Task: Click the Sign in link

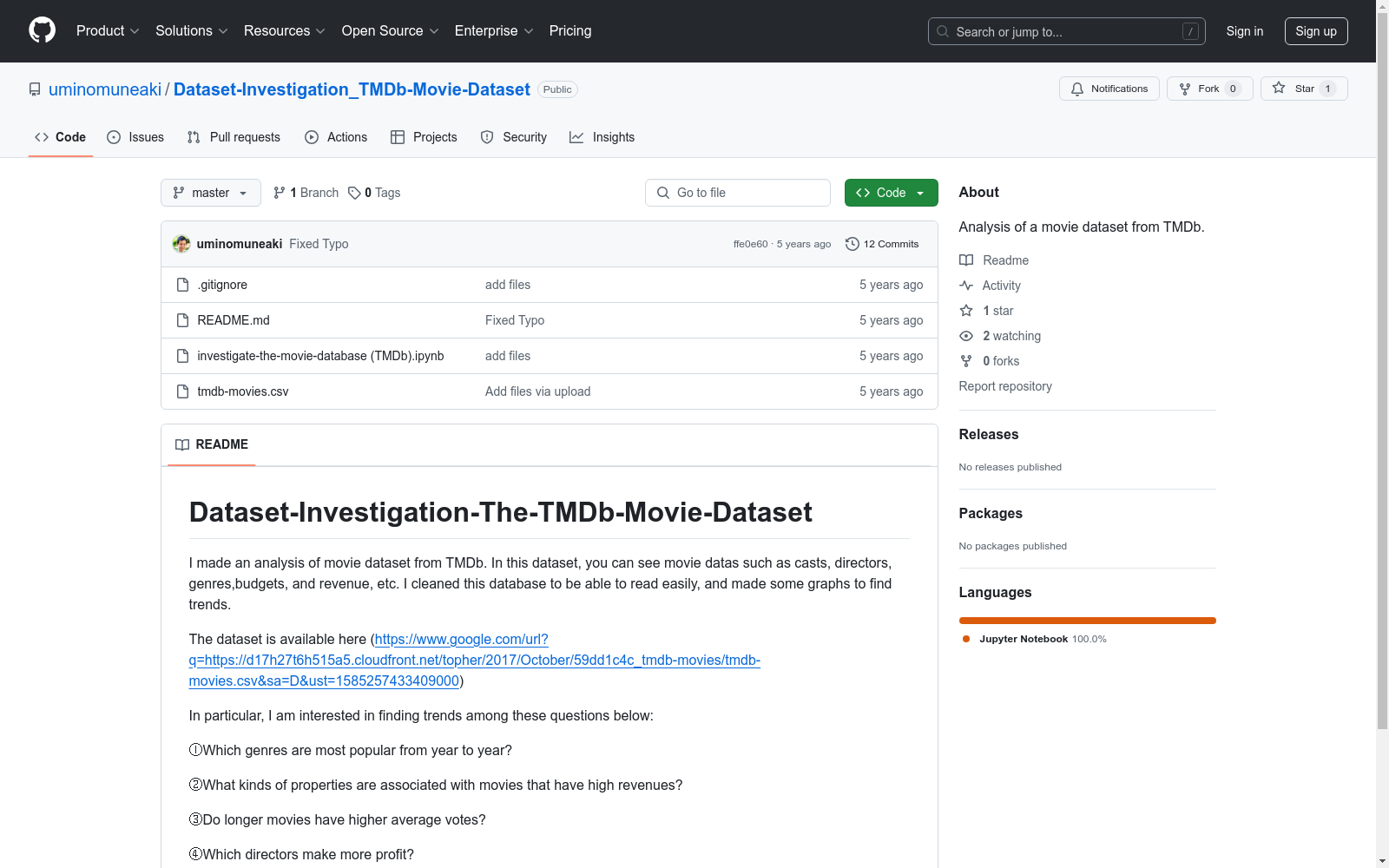Action: click(x=1245, y=31)
